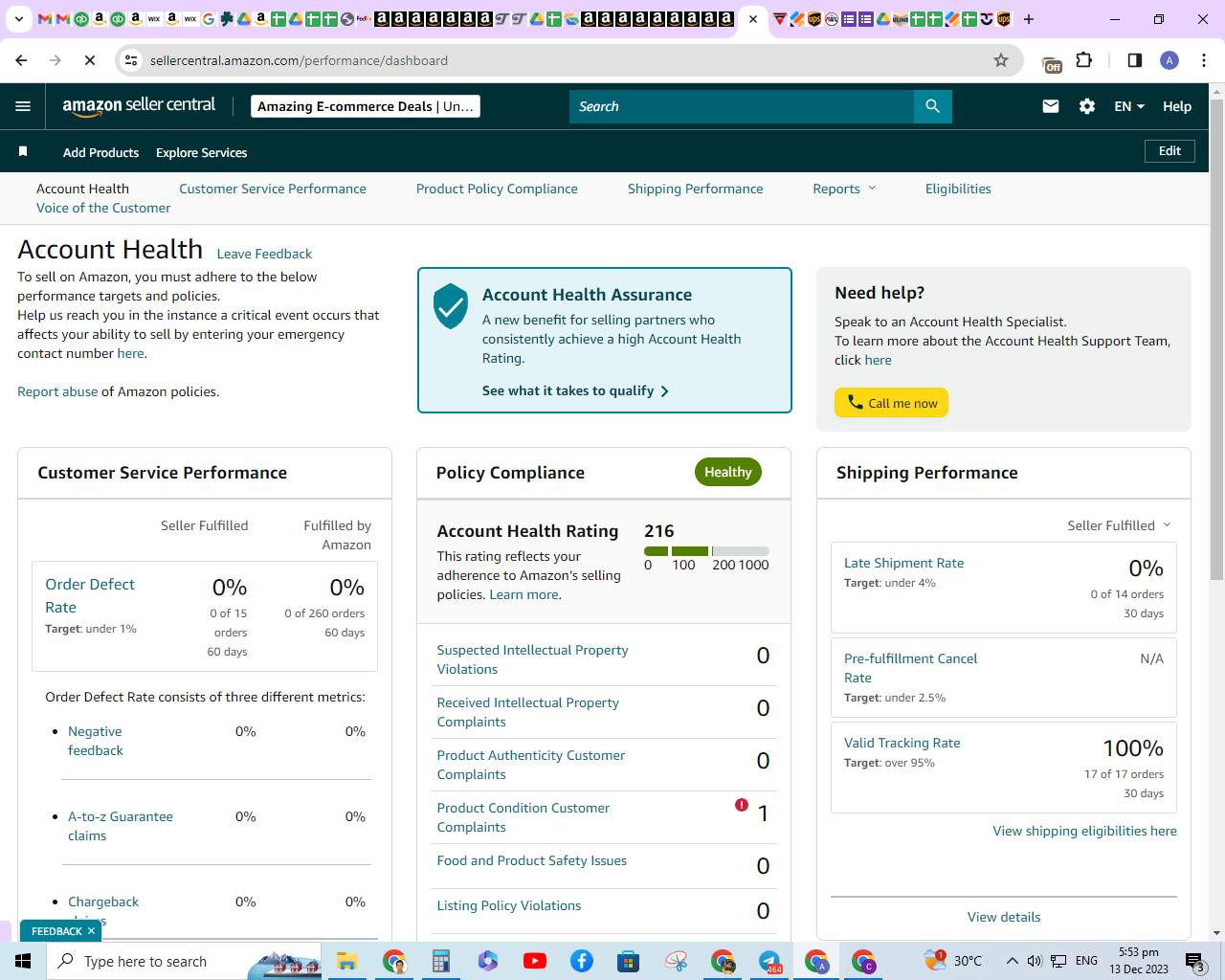Stop loading the page
This screenshot has height=980, width=1225.
coord(90,60)
